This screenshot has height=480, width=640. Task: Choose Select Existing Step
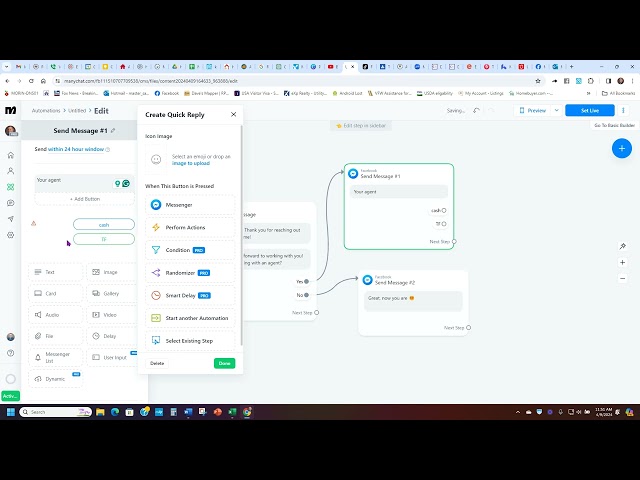point(190,341)
